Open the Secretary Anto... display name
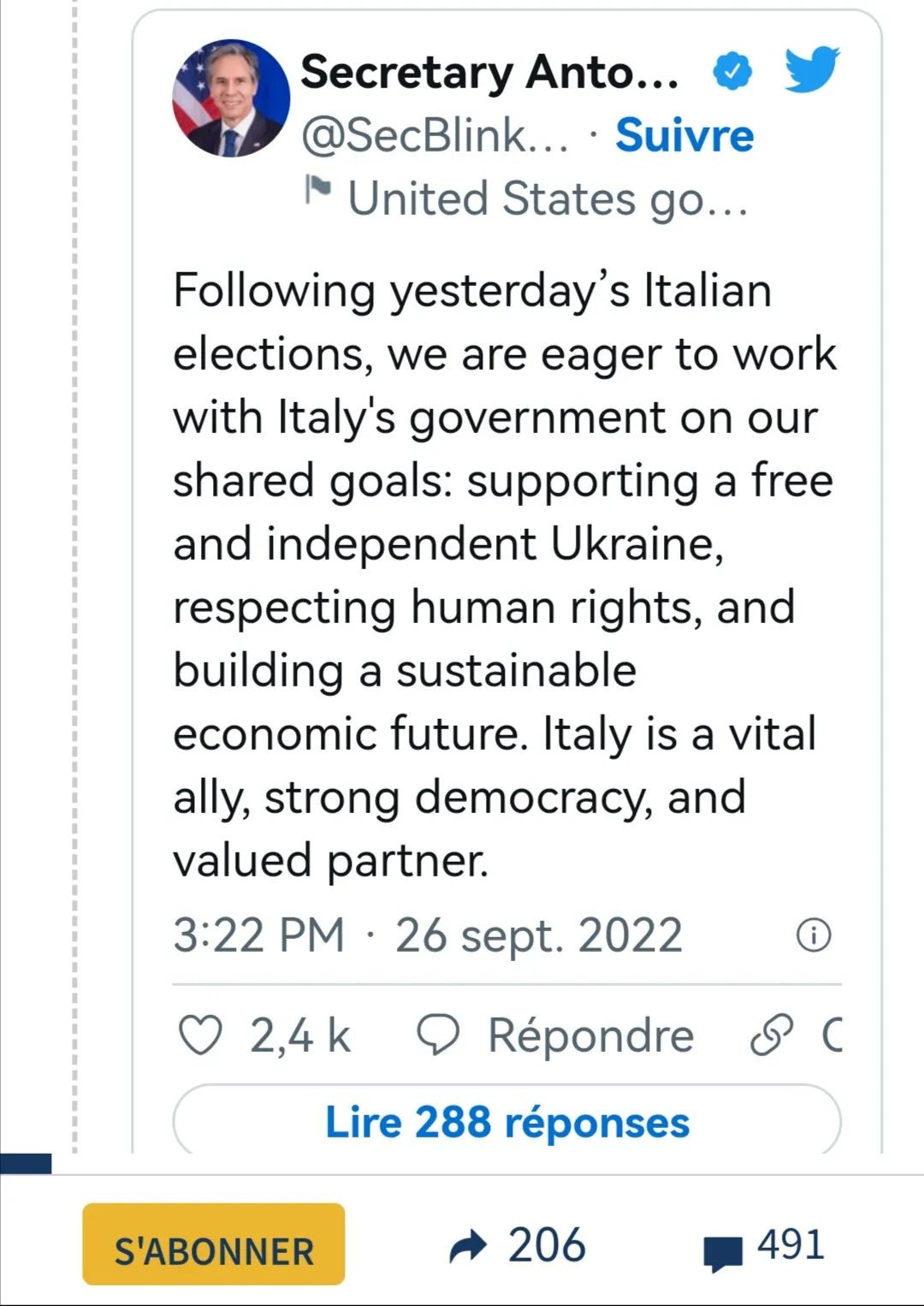 click(x=489, y=72)
